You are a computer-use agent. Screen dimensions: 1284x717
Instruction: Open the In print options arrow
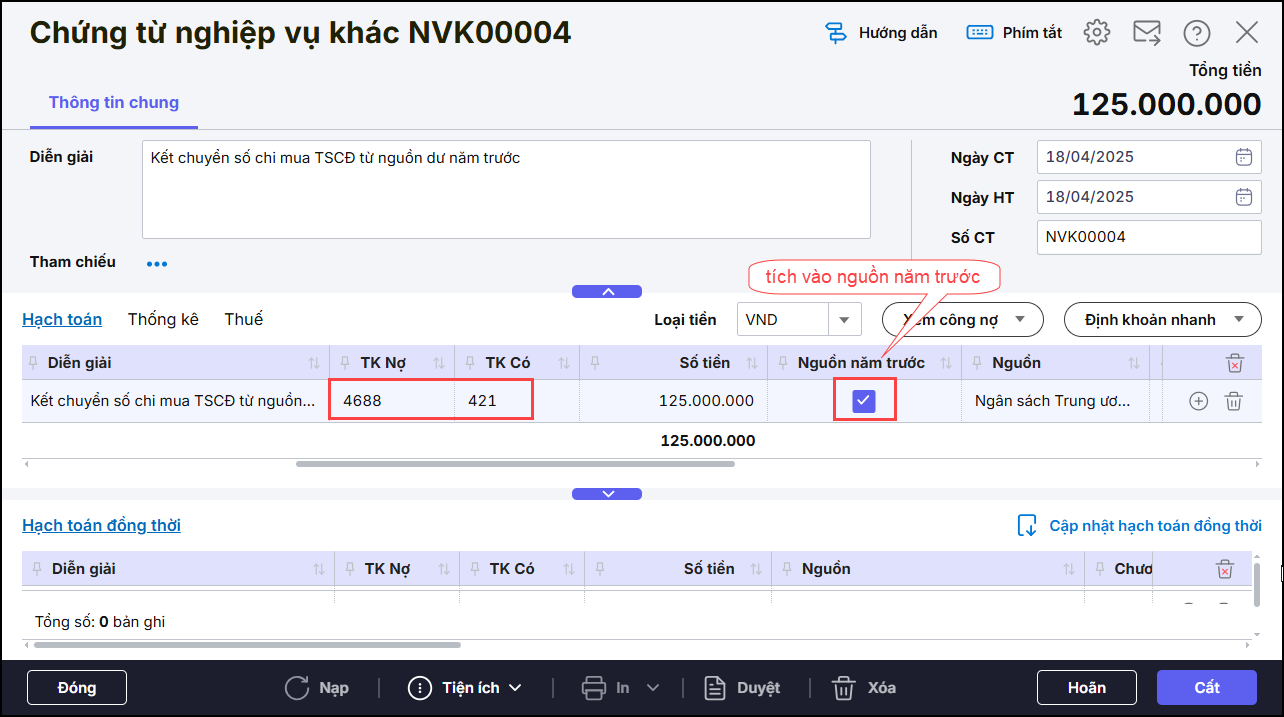[x=653, y=688]
